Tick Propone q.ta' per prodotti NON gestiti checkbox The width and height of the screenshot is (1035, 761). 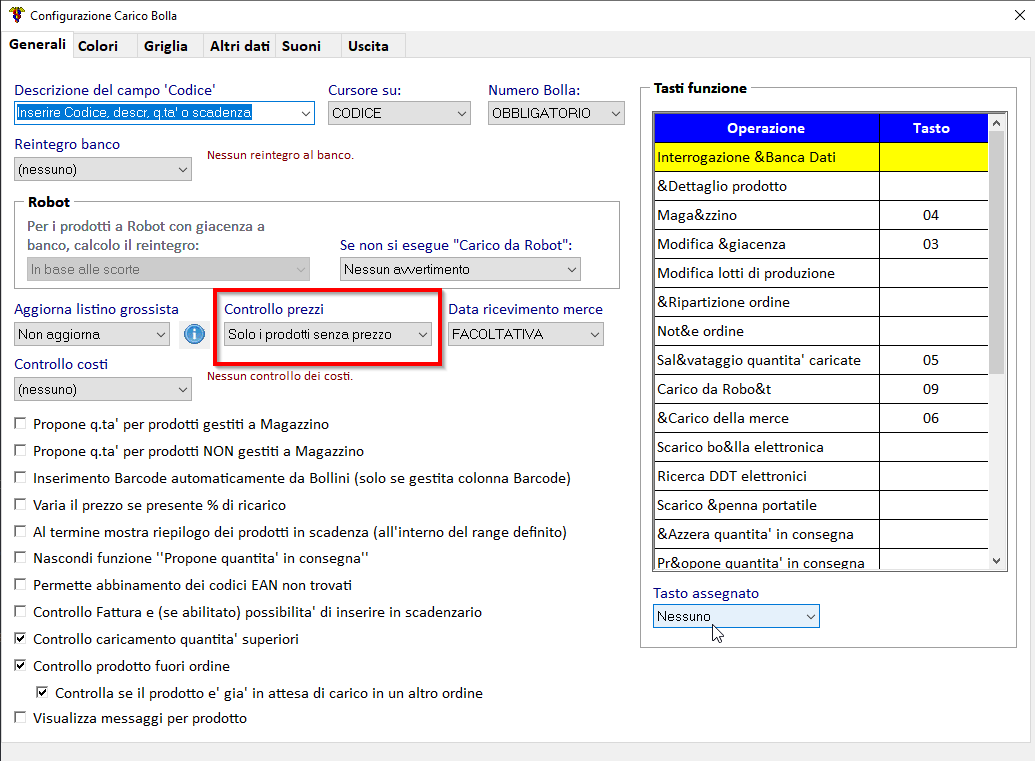click(x=20, y=451)
